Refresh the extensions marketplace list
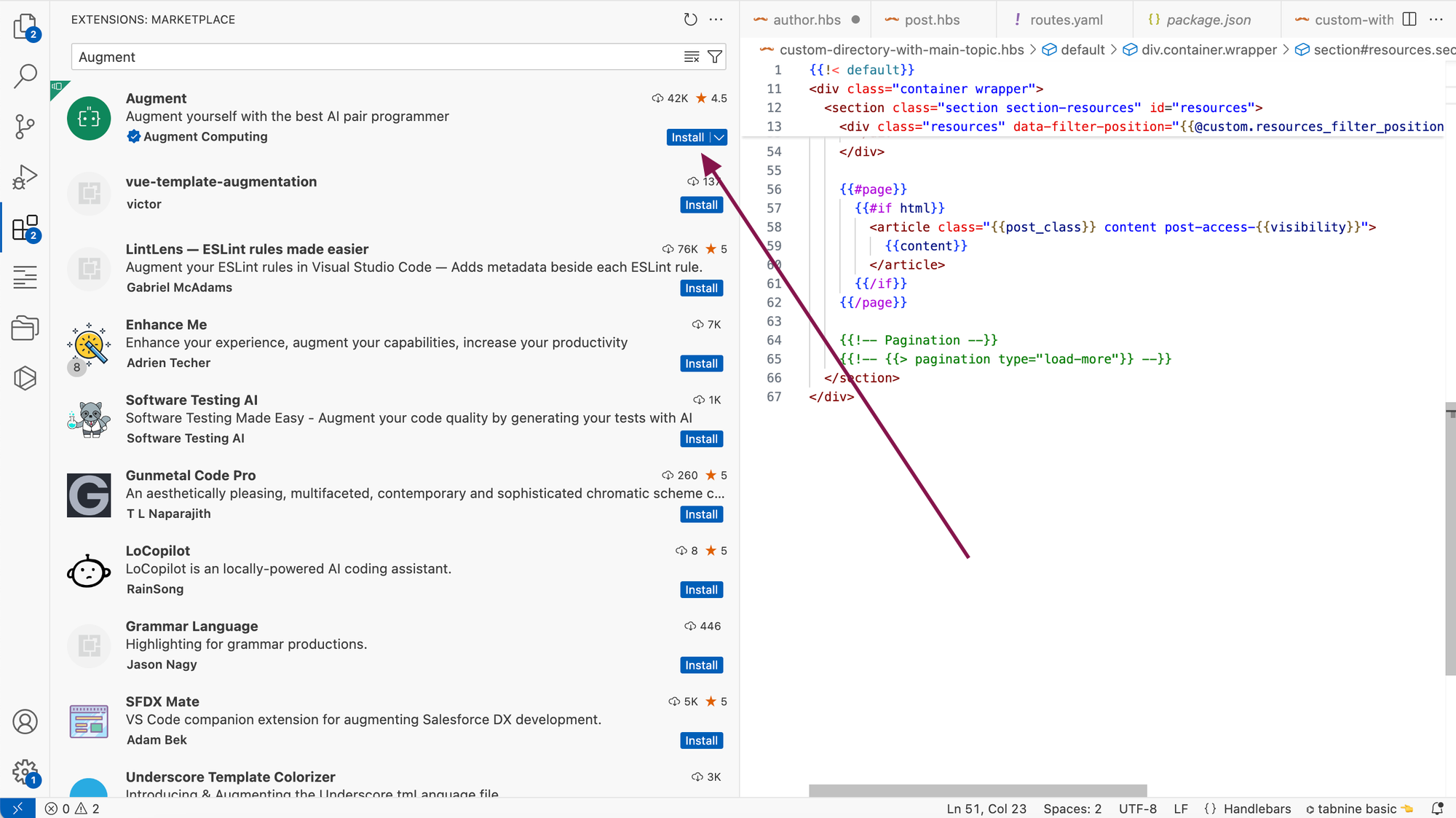Screen dimensions: 1456x818 (690, 20)
